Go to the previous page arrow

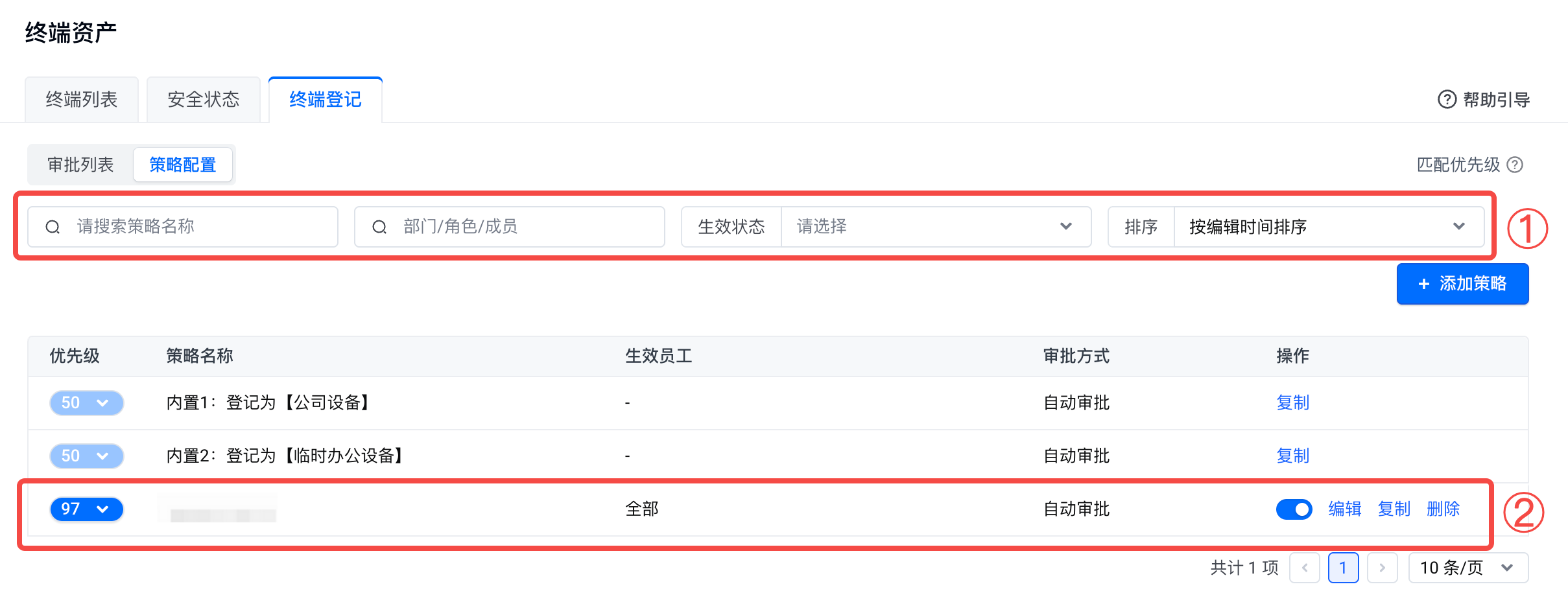pyautogui.click(x=1304, y=568)
